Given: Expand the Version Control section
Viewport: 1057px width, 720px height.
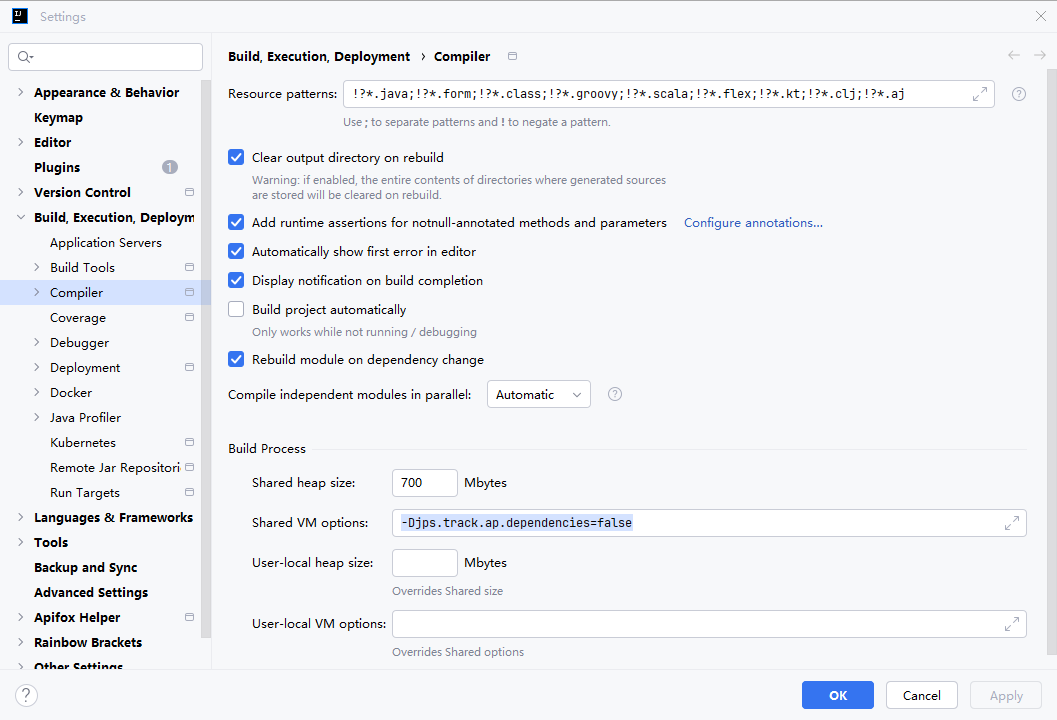Looking at the screenshot, I should tap(20, 192).
